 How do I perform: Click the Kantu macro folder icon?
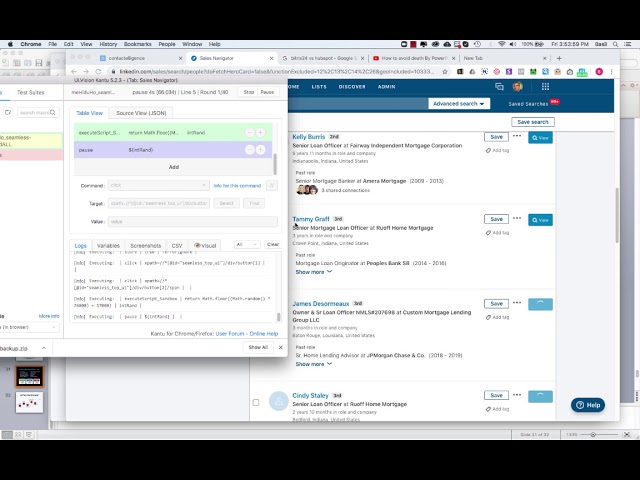tap(8, 112)
